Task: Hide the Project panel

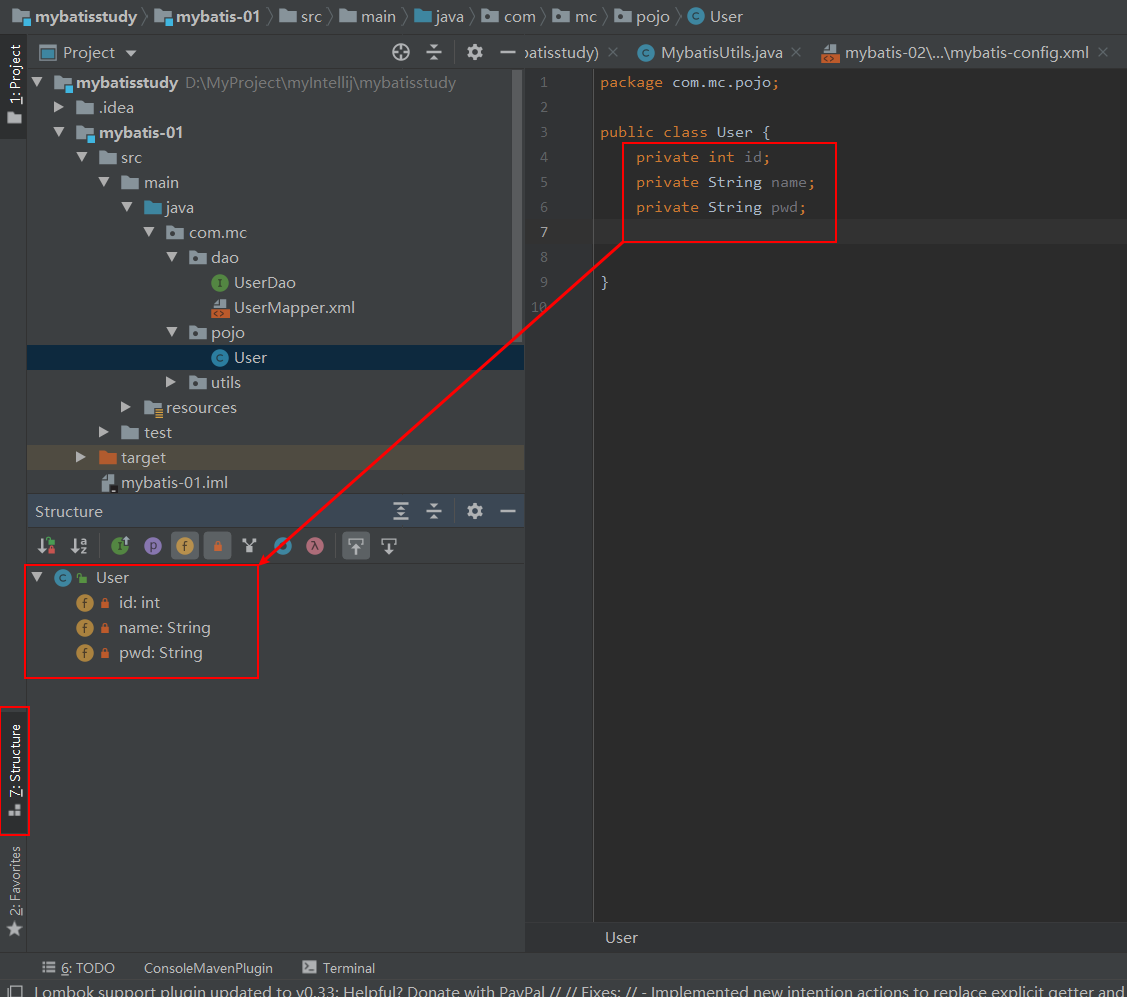Action: point(507,52)
